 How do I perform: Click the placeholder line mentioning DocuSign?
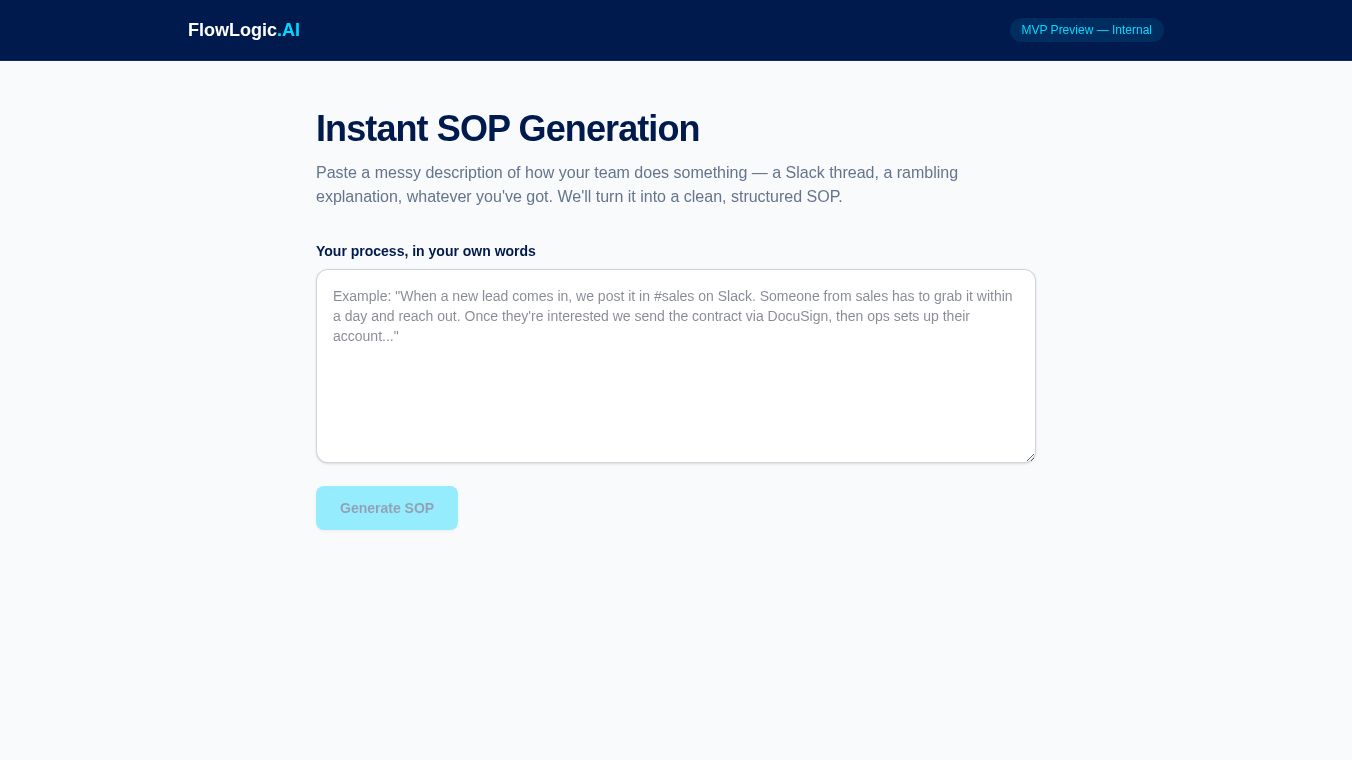[x=652, y=316]
